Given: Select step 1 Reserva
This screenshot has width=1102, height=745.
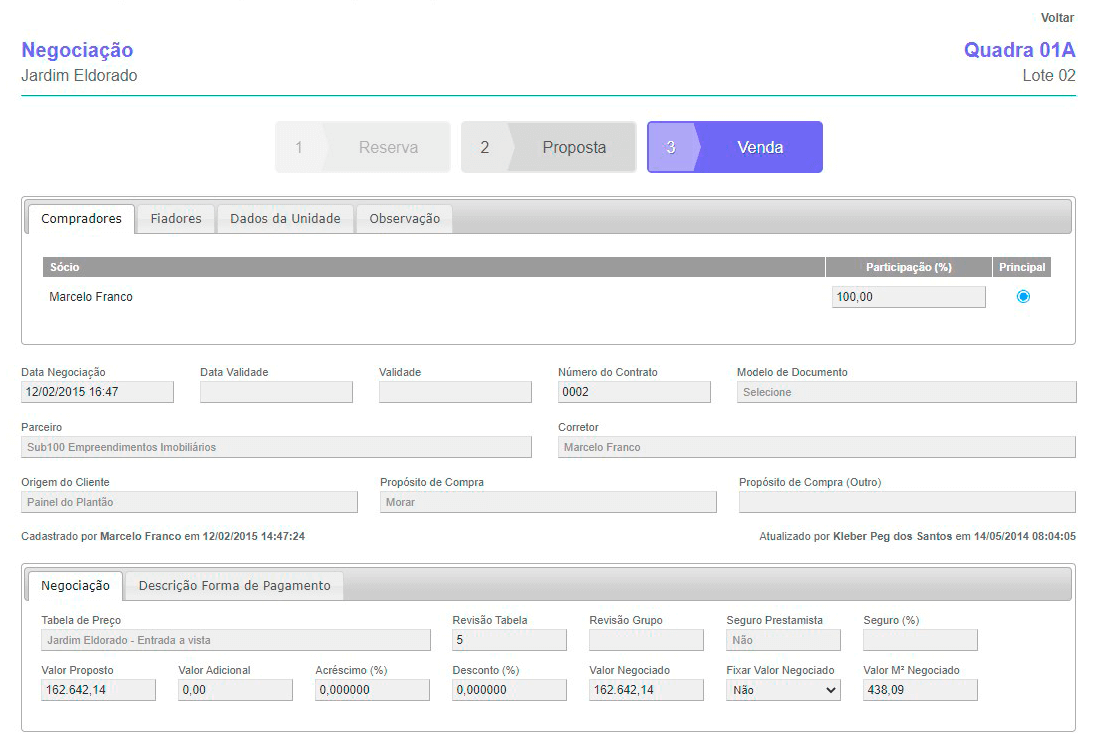Looking at the screenshot, I should click(363, 147).
